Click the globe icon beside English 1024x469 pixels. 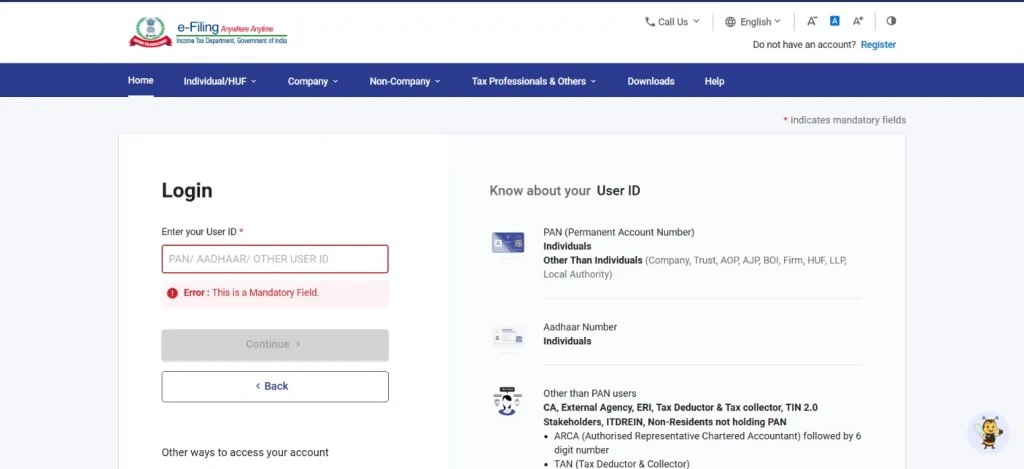[731, 22]
